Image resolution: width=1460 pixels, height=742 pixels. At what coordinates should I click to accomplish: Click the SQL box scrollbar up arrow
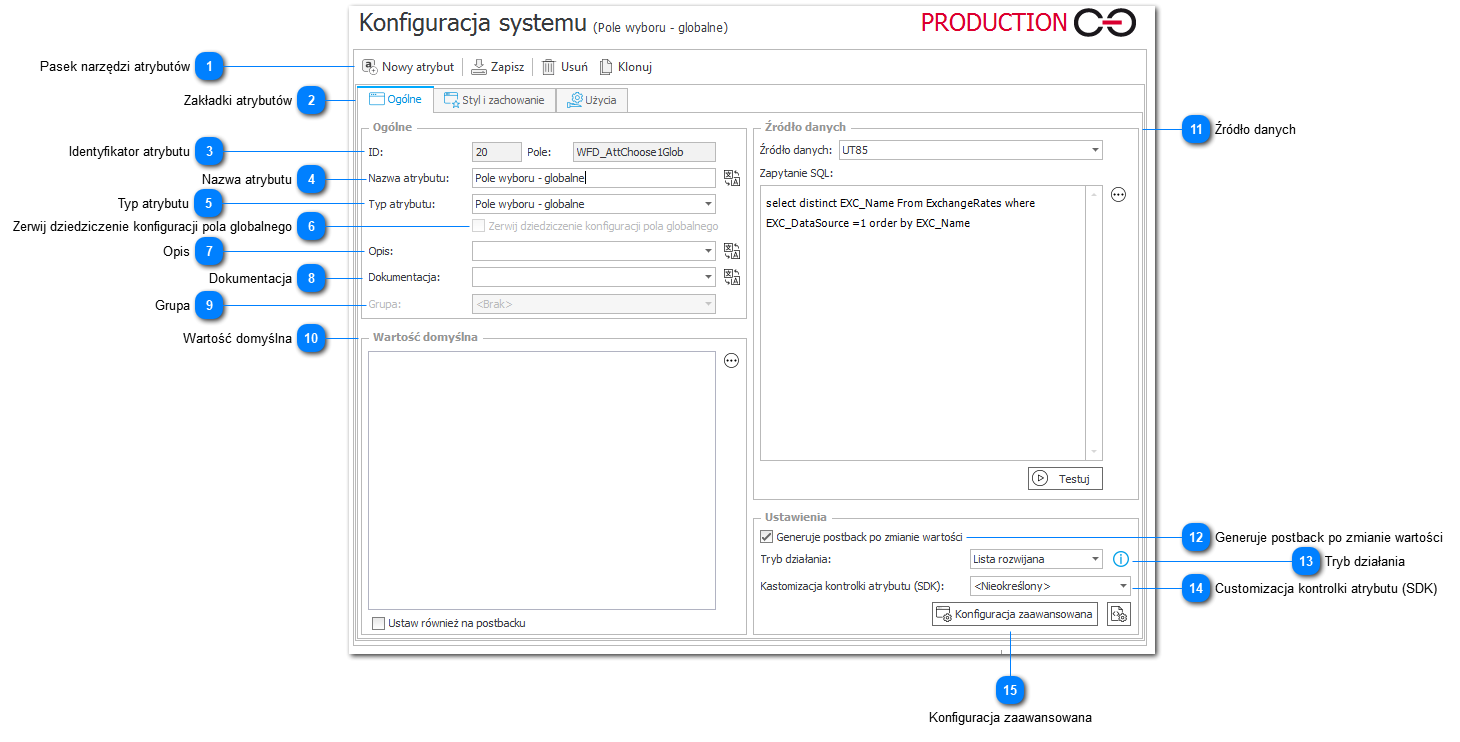pos(1094,195)
